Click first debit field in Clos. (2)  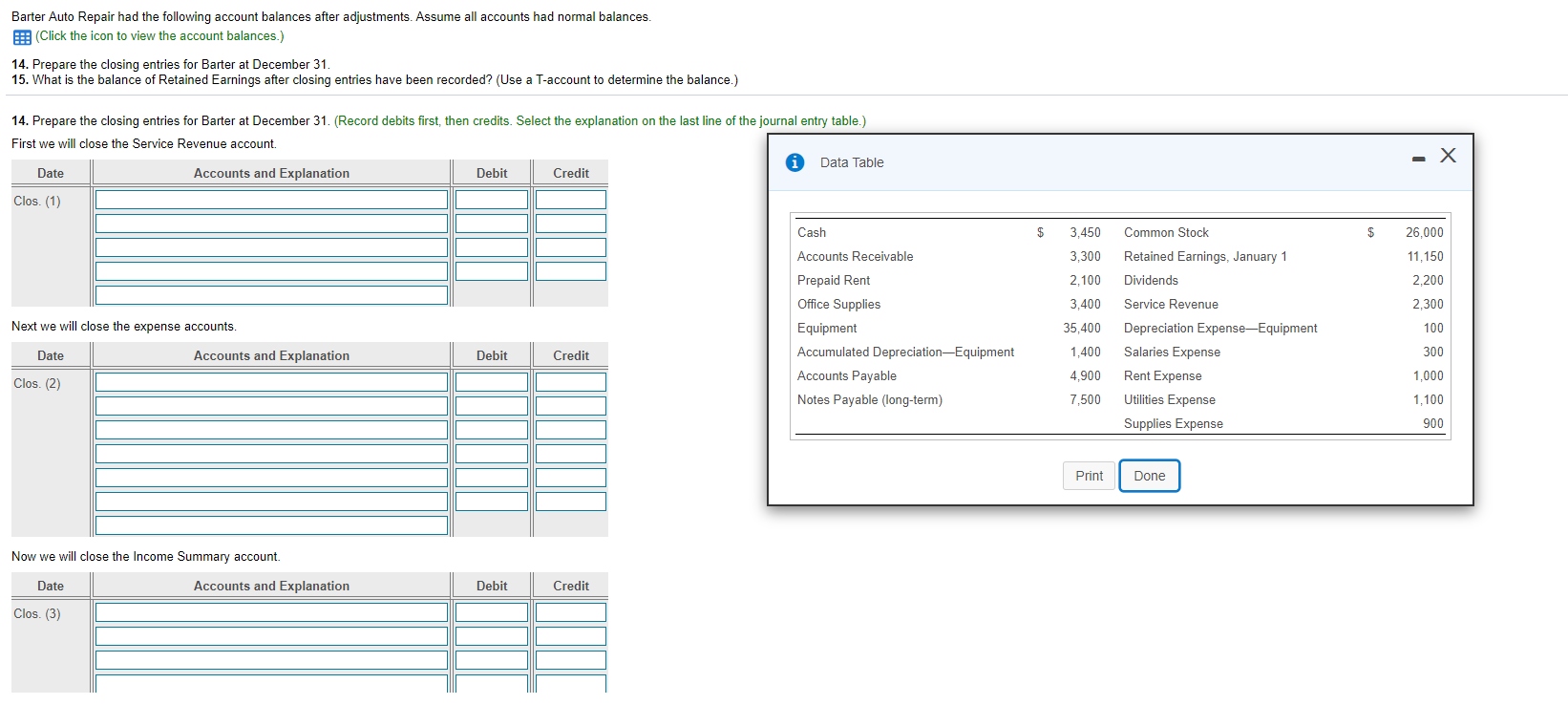[x=492, y=382]
